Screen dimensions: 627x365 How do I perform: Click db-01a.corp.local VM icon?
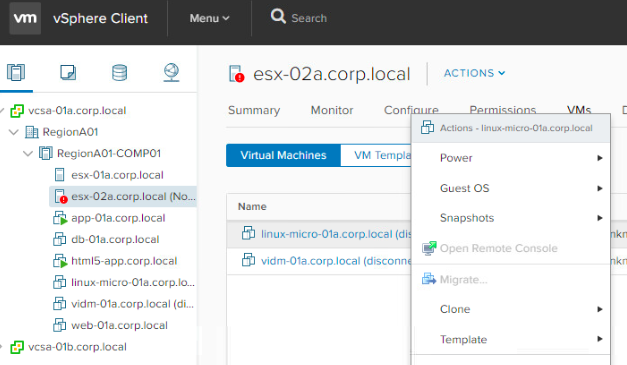(60, 239)
